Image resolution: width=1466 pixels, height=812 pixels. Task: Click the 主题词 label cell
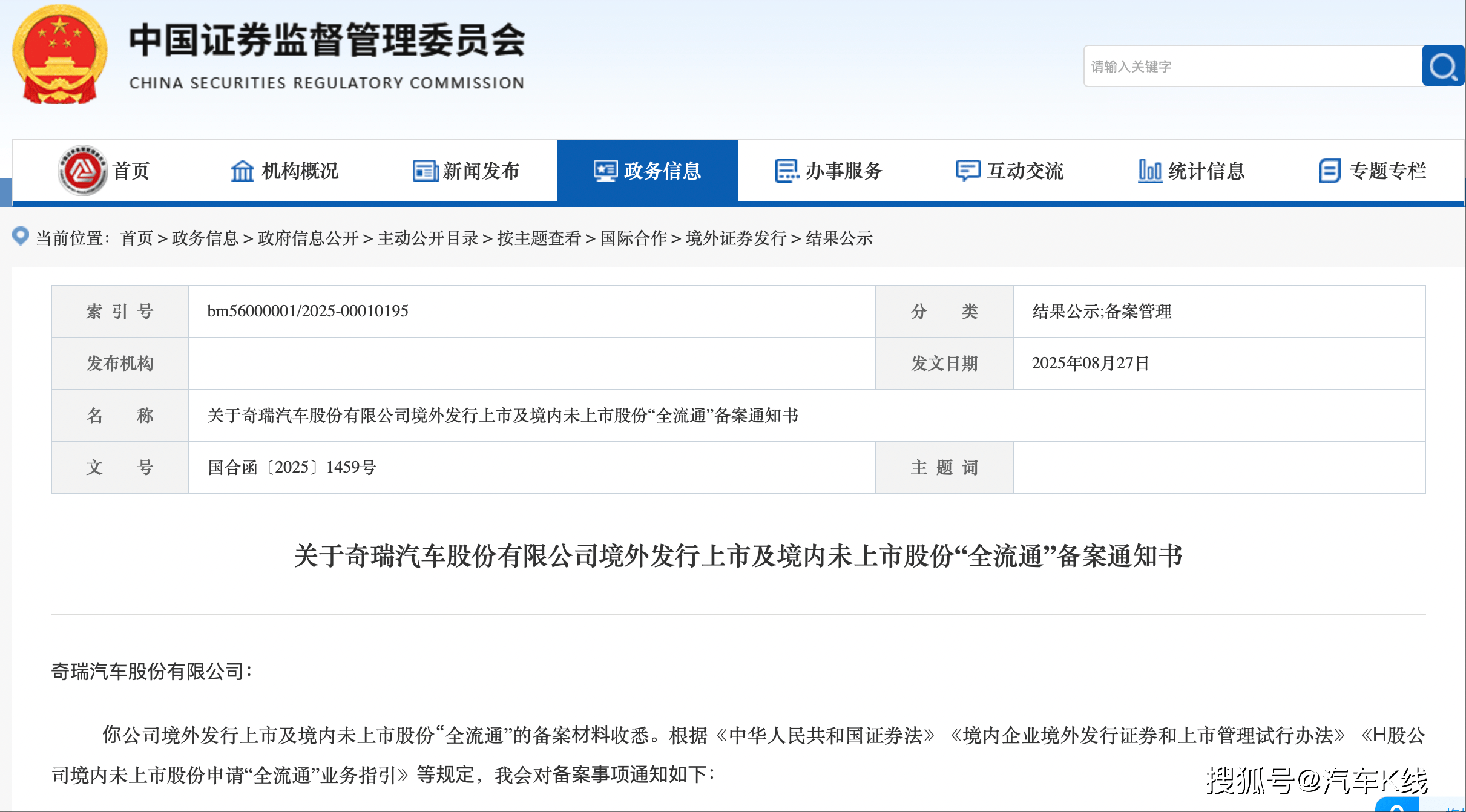point(944,467)
